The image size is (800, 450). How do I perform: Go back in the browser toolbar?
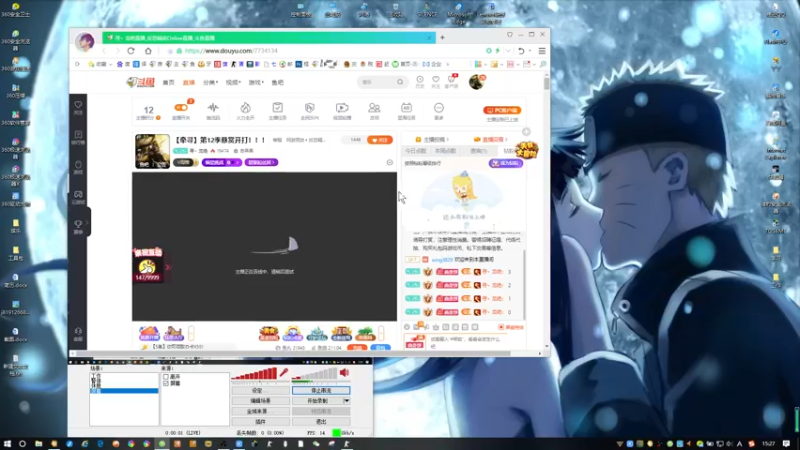click(105, 51)
